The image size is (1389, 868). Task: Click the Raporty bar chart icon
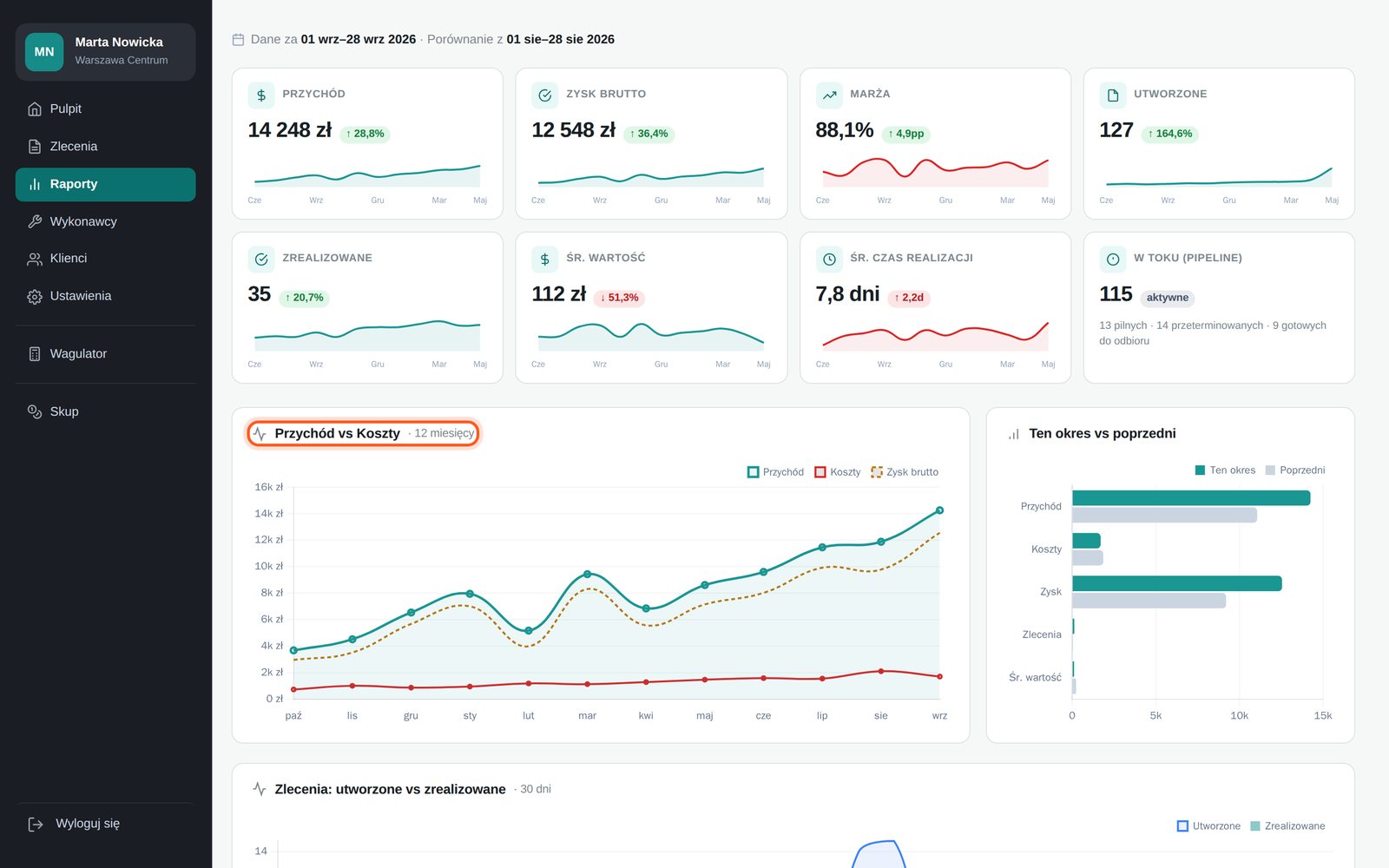pyautogui.click(x=35, y=184)
